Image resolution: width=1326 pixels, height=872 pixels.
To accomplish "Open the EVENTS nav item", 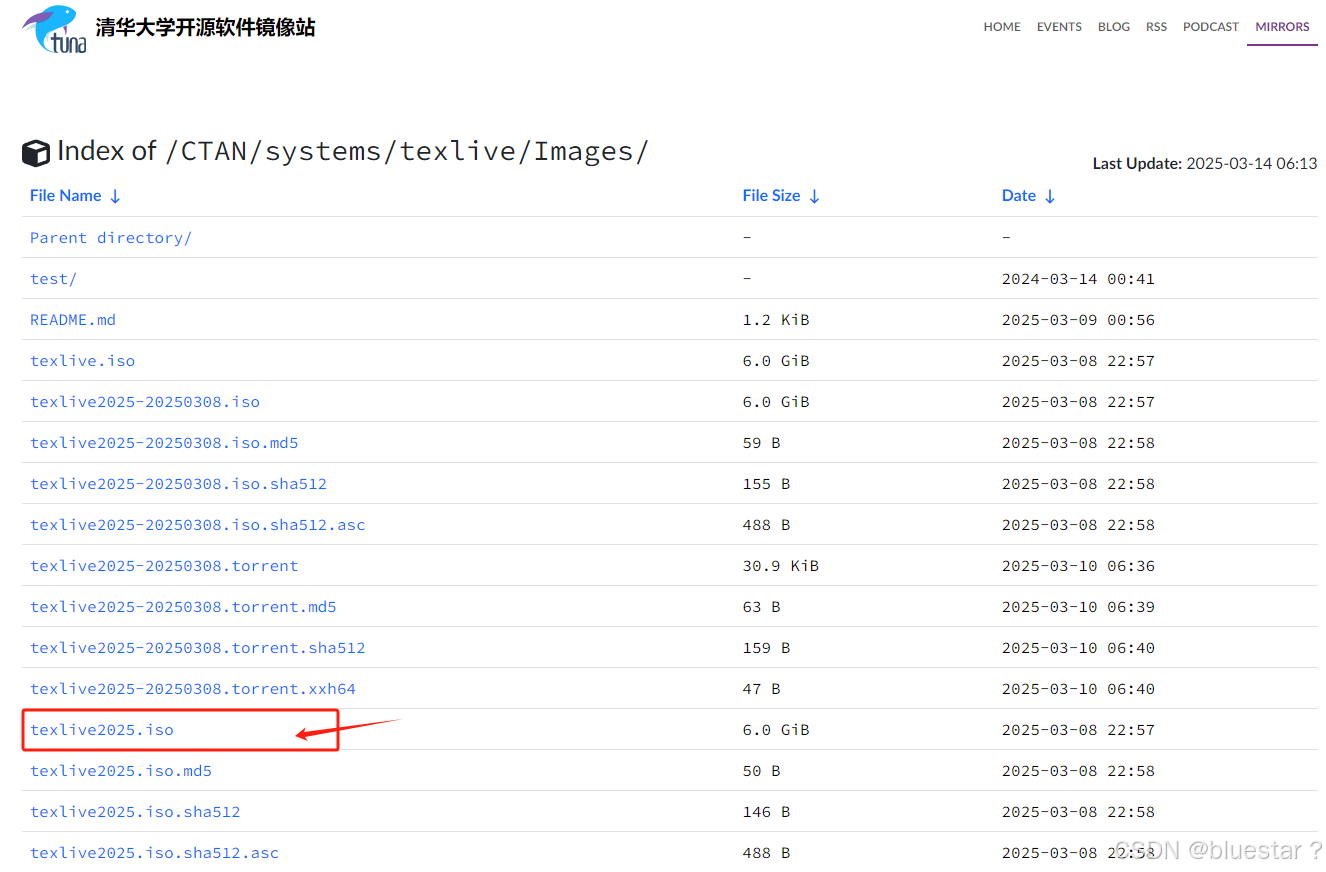I will click(x=1059, y=27).
